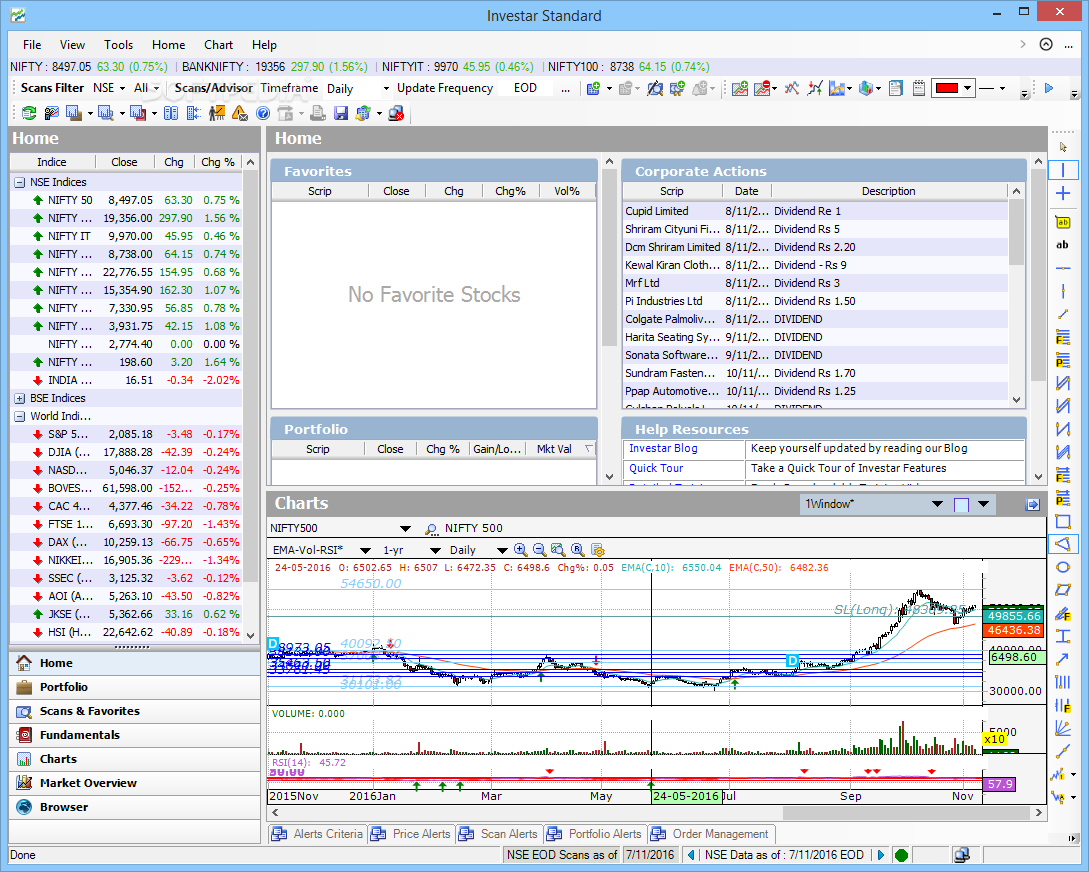The image size is (1089, 872).
Task: Select the vertical line cursor tool
Action: tap(1063, 170)
